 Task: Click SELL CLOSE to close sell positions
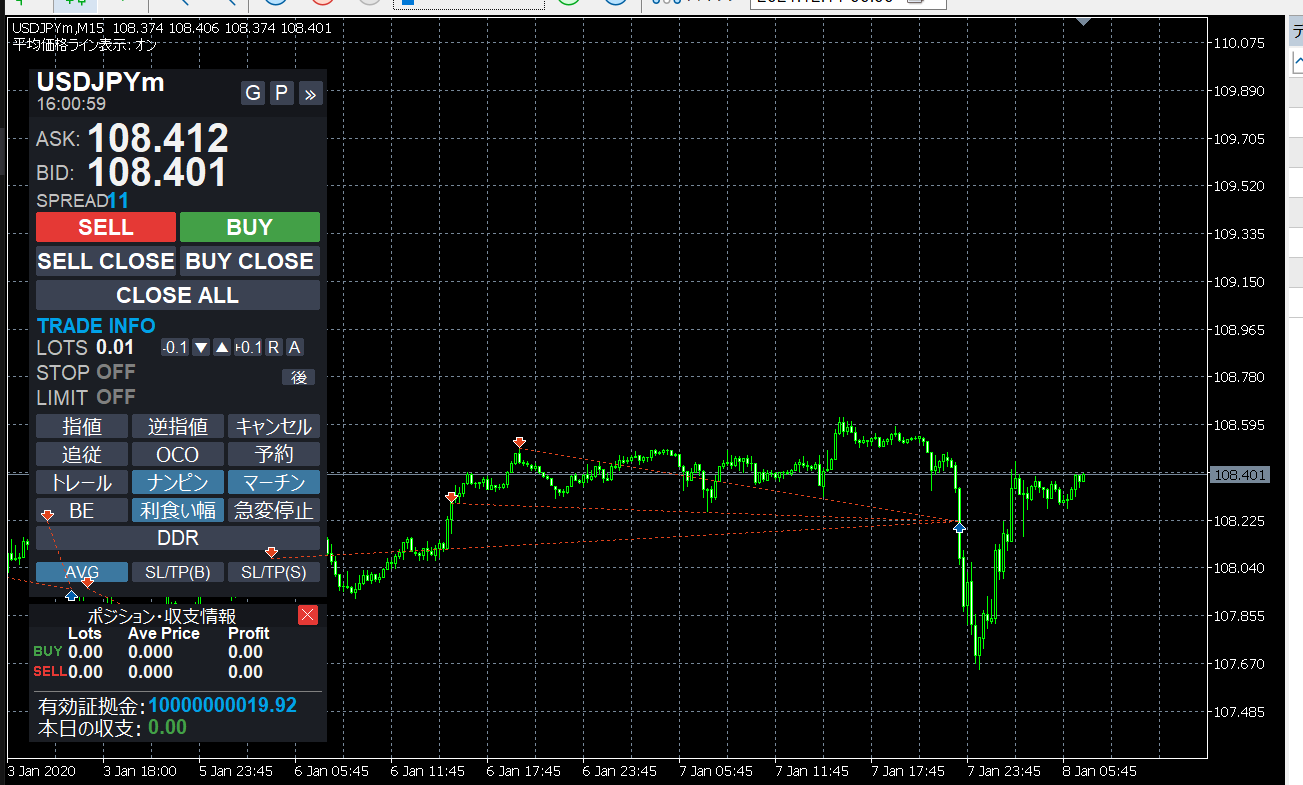[x=106, y=261]
